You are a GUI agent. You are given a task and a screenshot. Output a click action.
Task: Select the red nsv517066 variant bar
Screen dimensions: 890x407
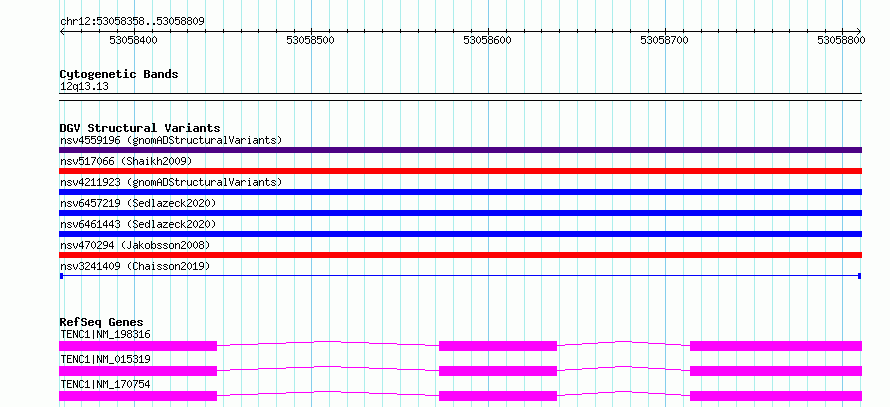(x=460, y=171)
